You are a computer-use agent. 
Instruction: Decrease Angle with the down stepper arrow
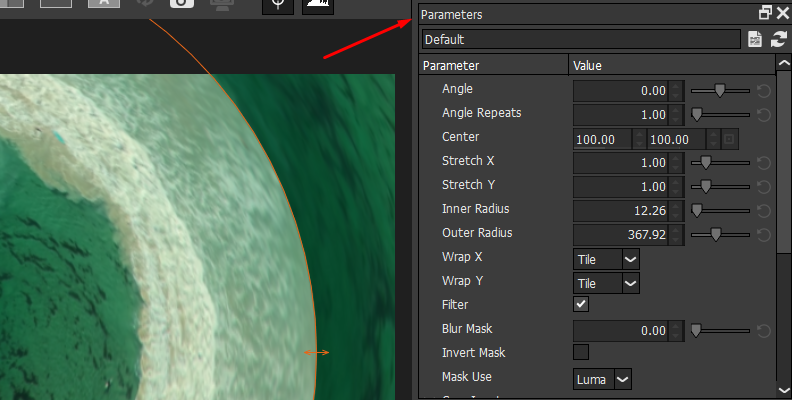pyautogui.click(x=676, y=95)
